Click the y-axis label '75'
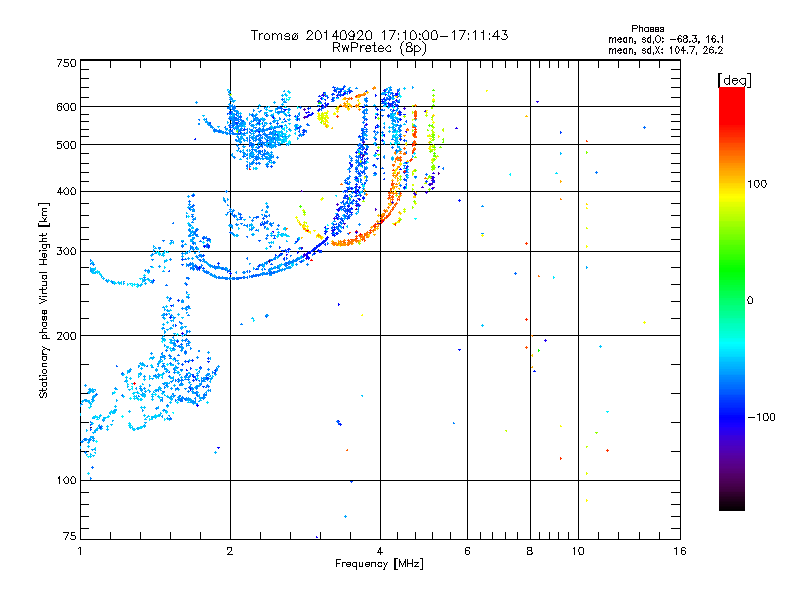The height and width of the screenshot is (600, 800). (x=70, y=536)
